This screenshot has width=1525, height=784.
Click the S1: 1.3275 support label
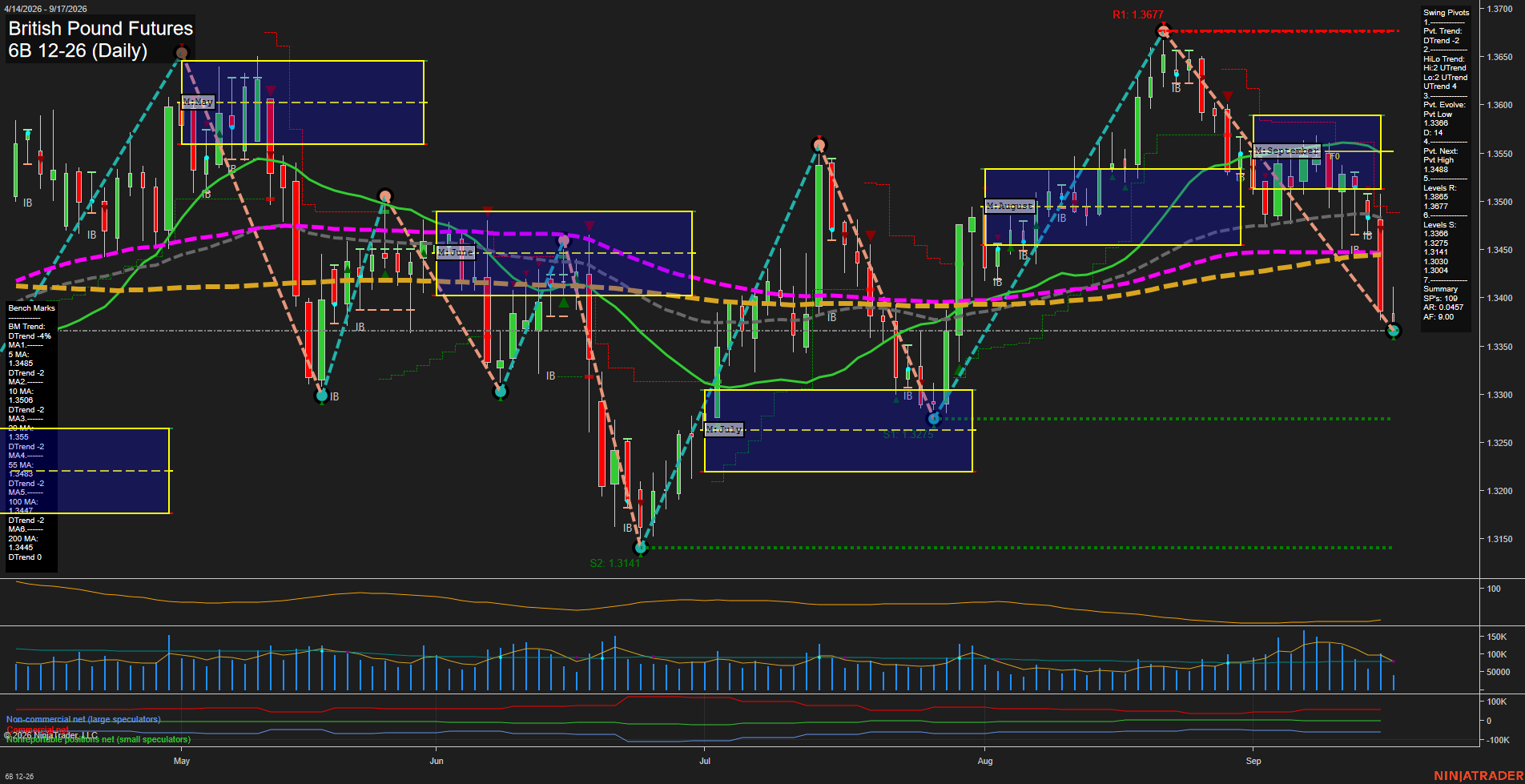[908, 434]
